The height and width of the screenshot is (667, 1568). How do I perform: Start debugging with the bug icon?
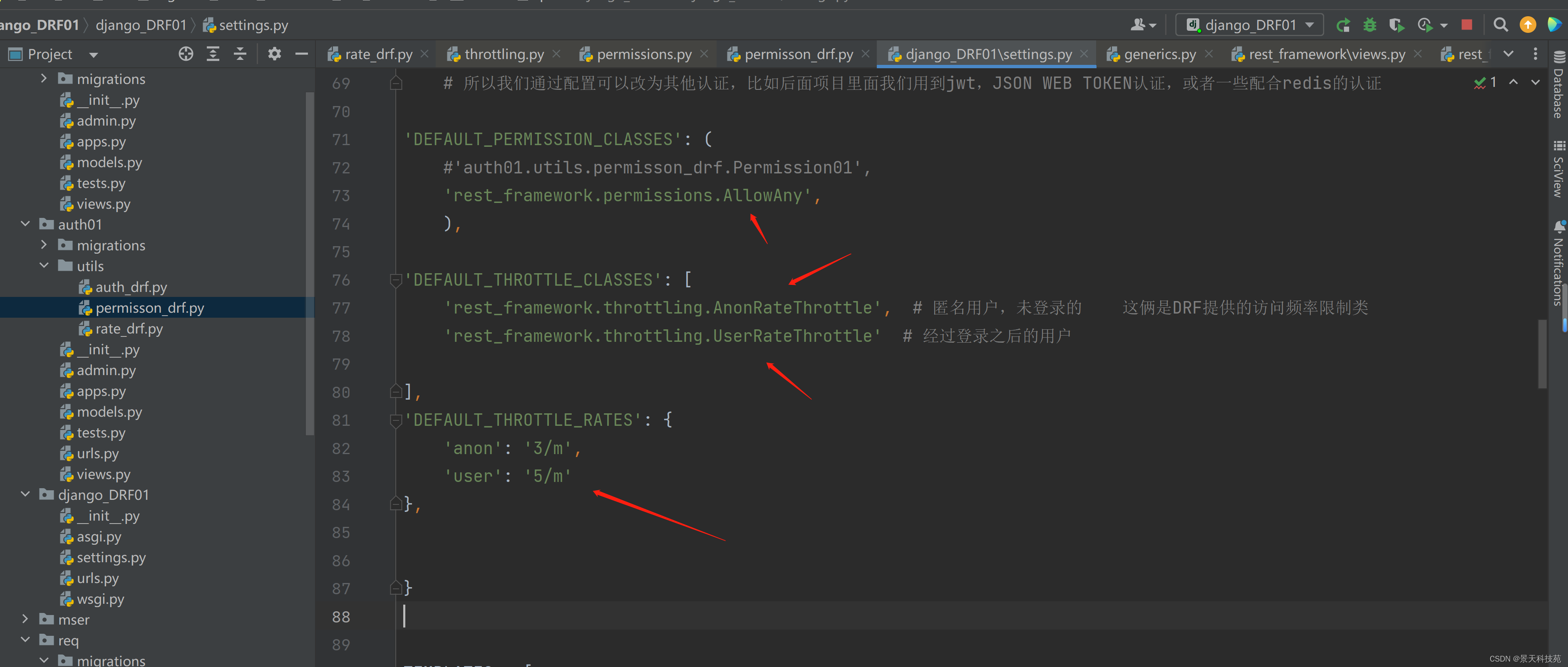(1370, 25)
